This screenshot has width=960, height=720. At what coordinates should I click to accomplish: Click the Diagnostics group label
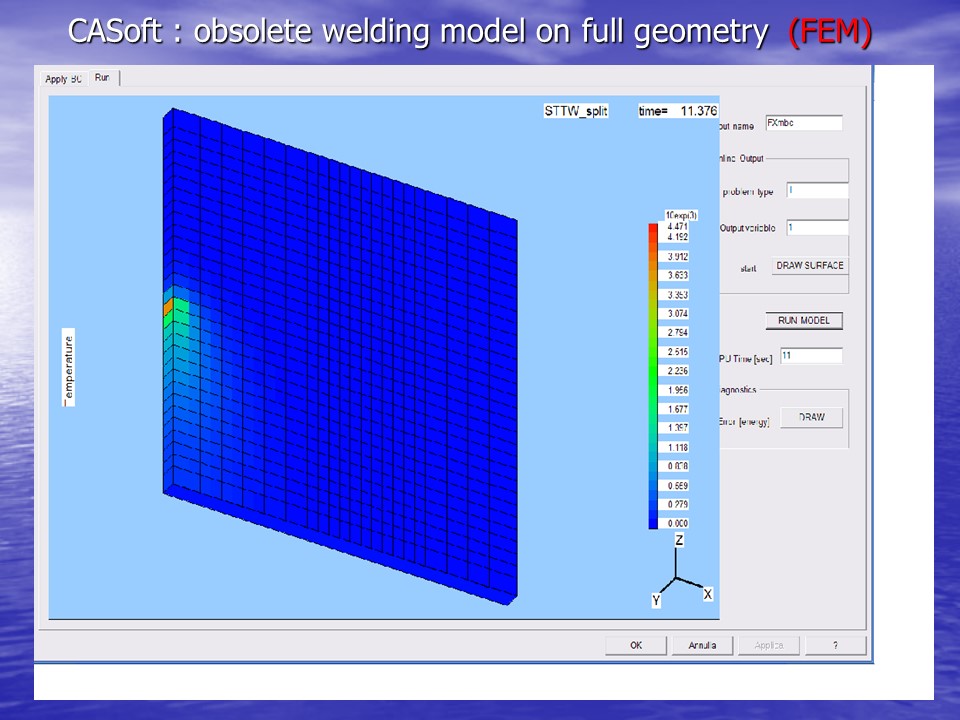(x=738, y=390)
